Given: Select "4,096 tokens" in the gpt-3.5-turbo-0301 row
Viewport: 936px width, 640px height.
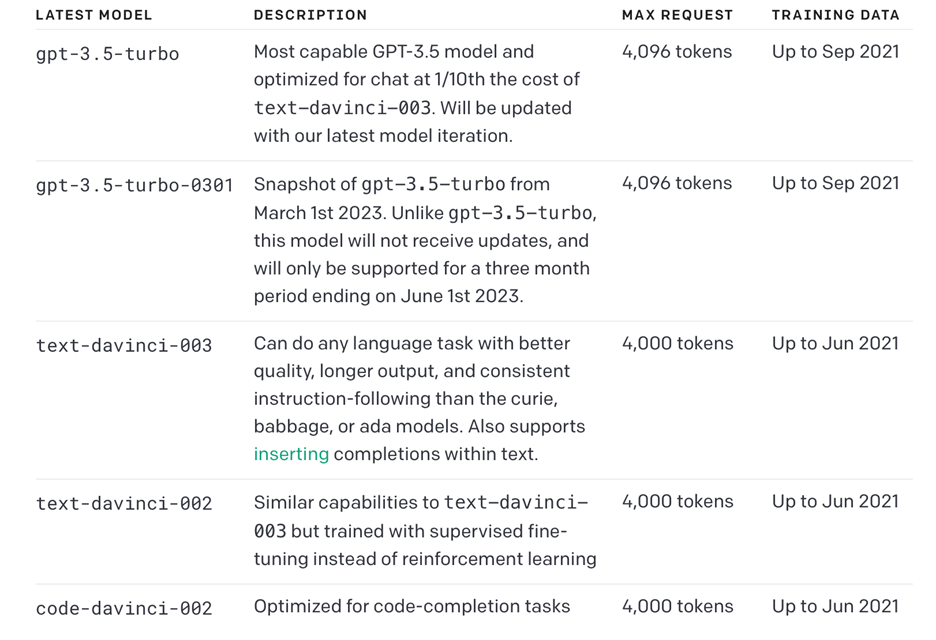Looking at the screenshot, I should (x=677, y=183).
